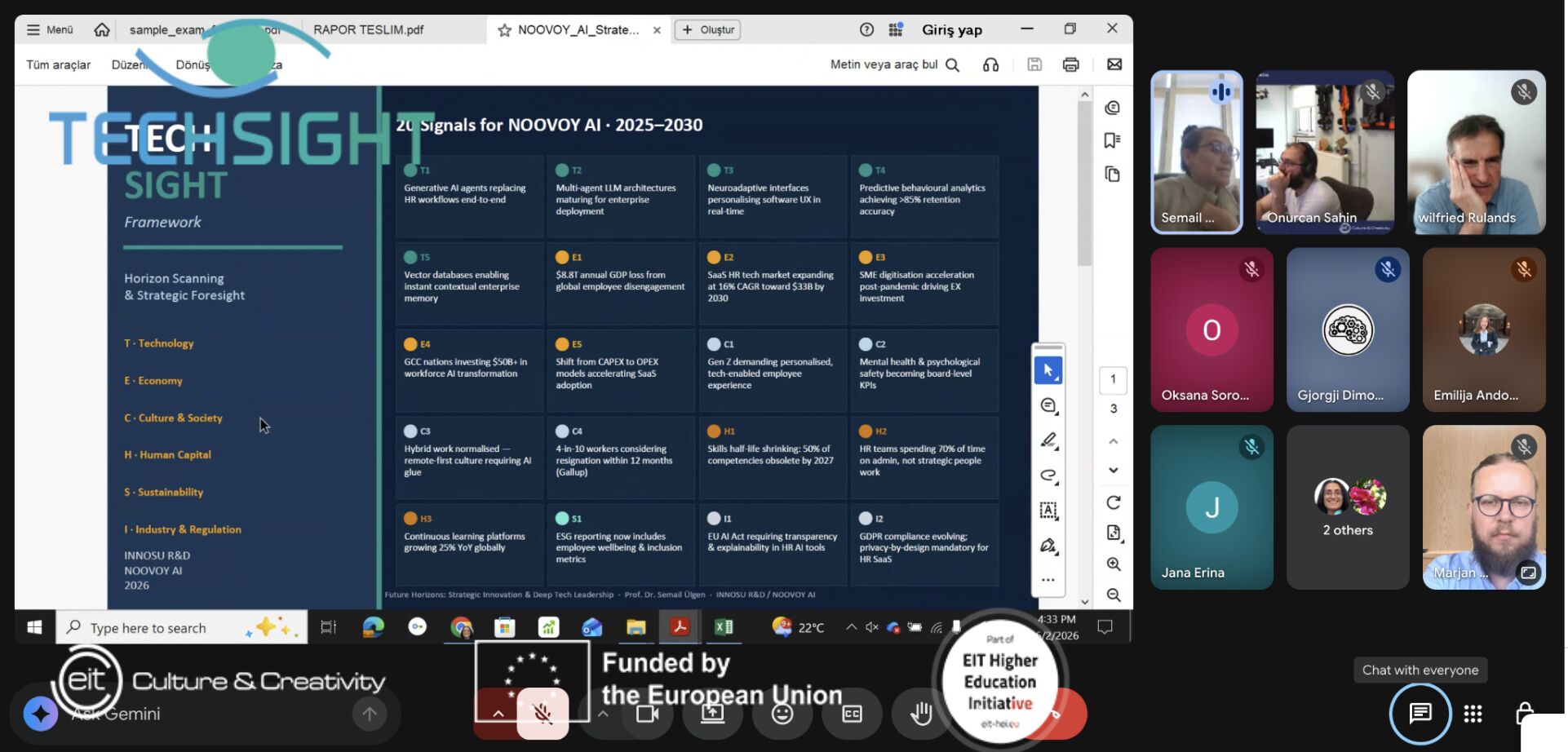Click the current page number box

tap(1114, 379)
